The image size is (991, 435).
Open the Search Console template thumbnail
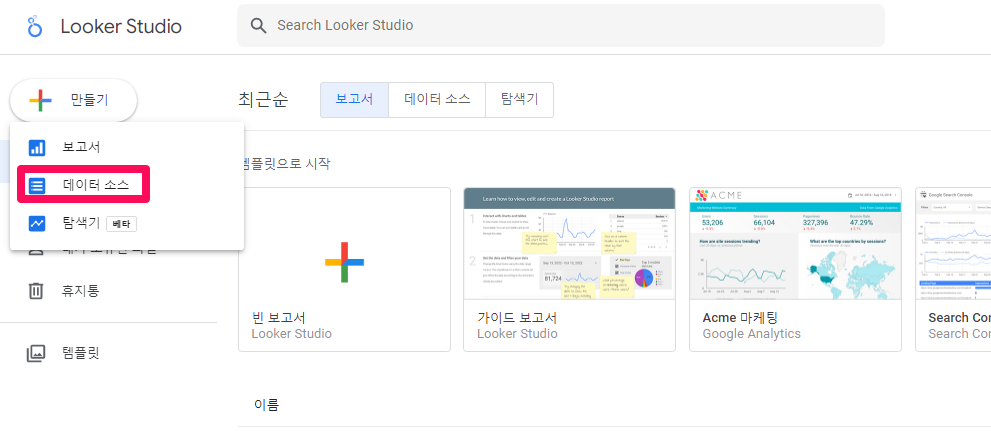[x=953, y=243]
